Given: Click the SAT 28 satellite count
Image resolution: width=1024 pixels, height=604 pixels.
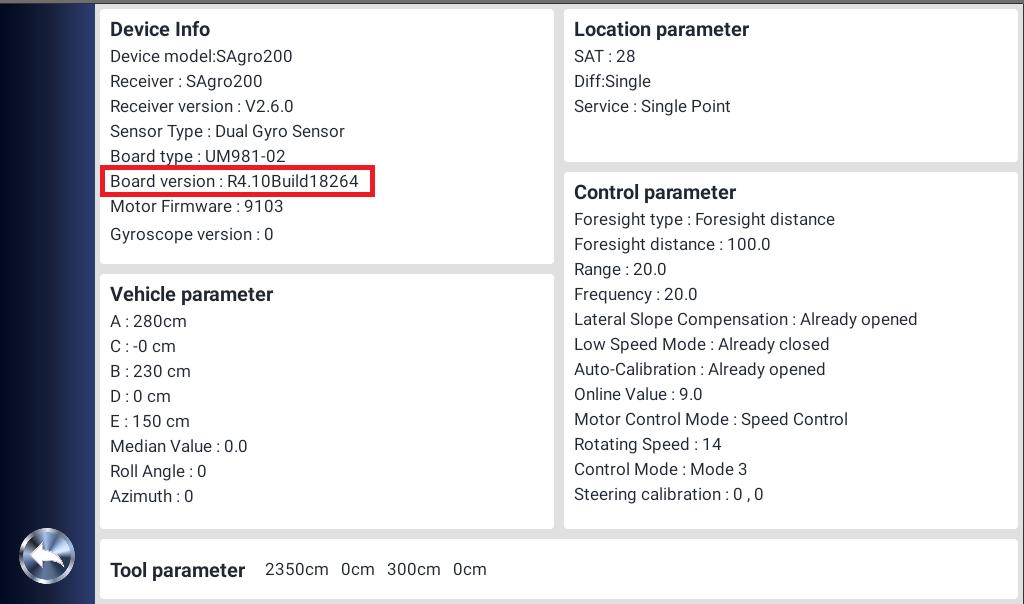Looking at the screenshot, I should pyautogui.click(x=605, y=56).
